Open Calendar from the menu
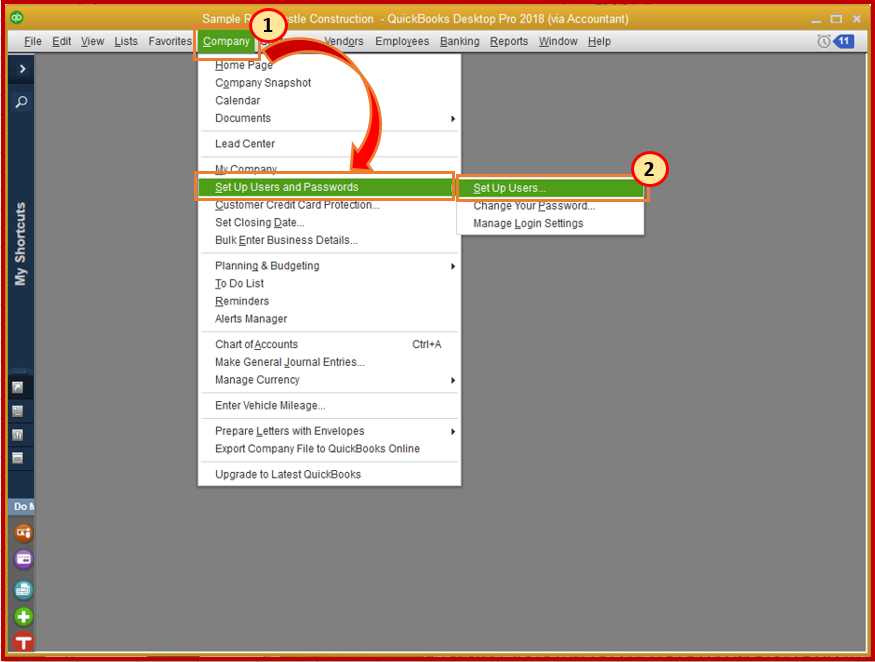 point(329,100)
